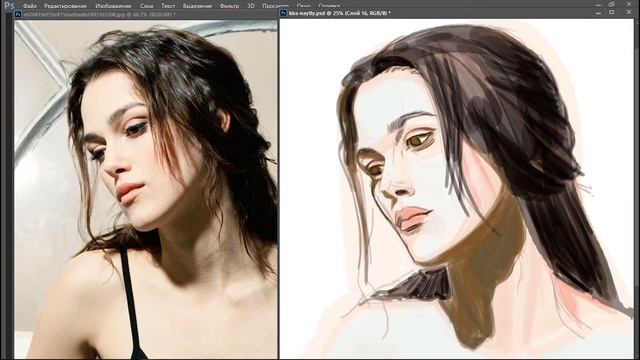Open the Выделение menu

tap(197, 6)
